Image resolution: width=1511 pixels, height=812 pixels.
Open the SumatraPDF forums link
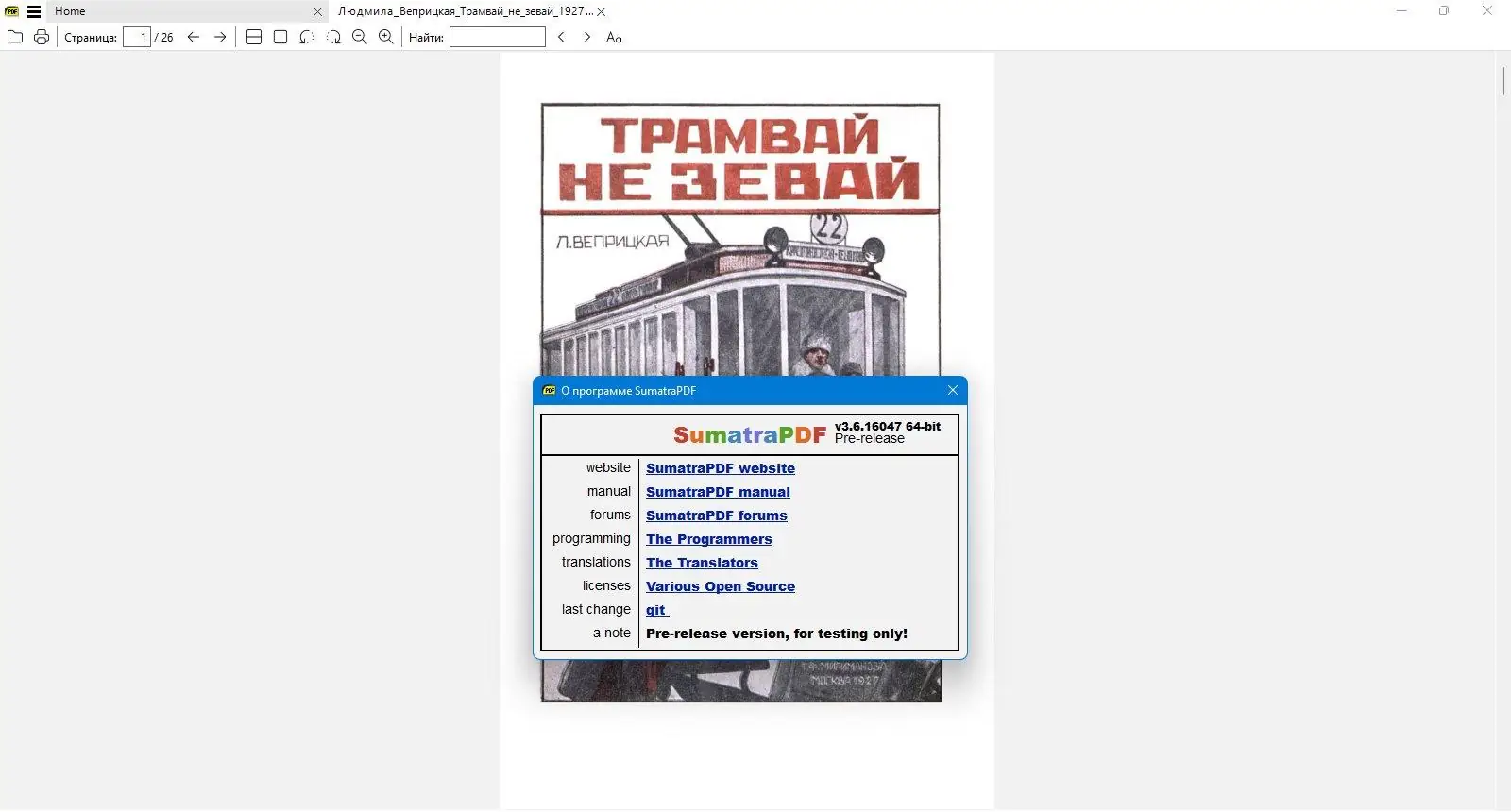(717, 516)
